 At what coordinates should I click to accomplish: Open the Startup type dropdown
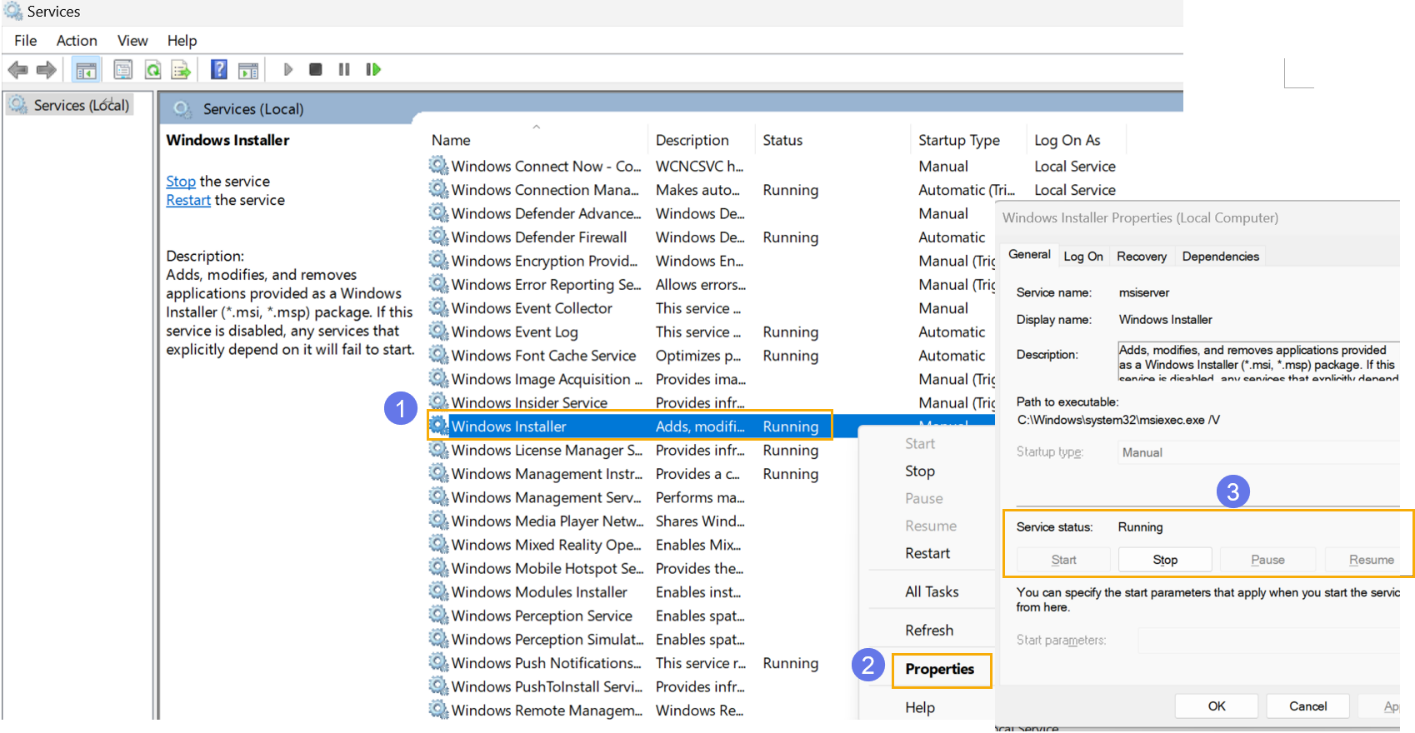click(x=1258, y=452)
